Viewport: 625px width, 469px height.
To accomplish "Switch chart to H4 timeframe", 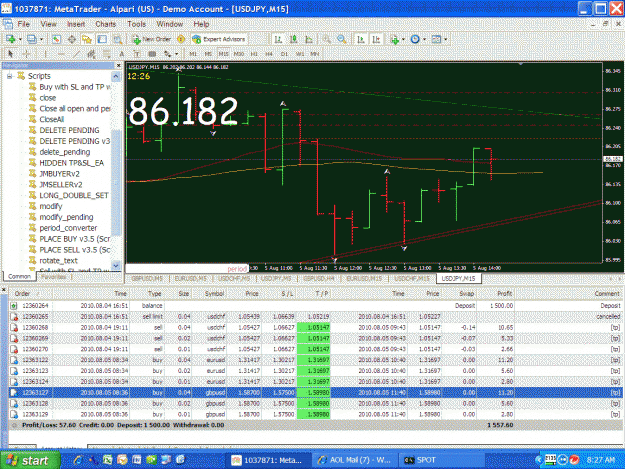I will tap(269, 53).
